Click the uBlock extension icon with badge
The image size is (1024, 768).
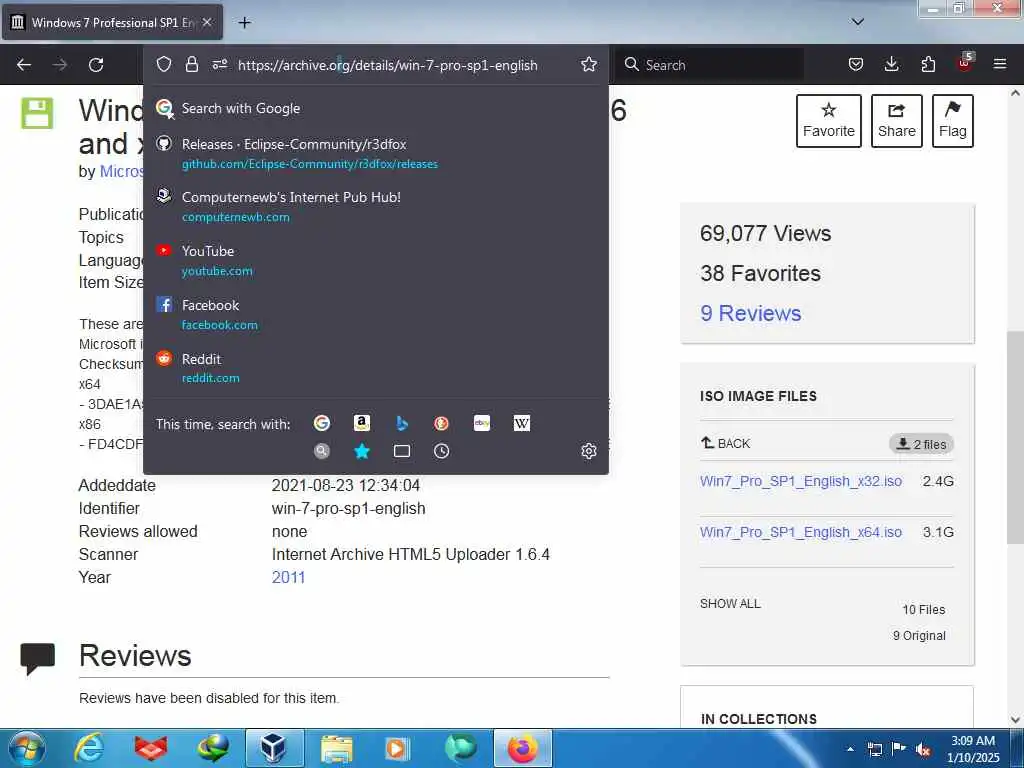pos(965,63)
